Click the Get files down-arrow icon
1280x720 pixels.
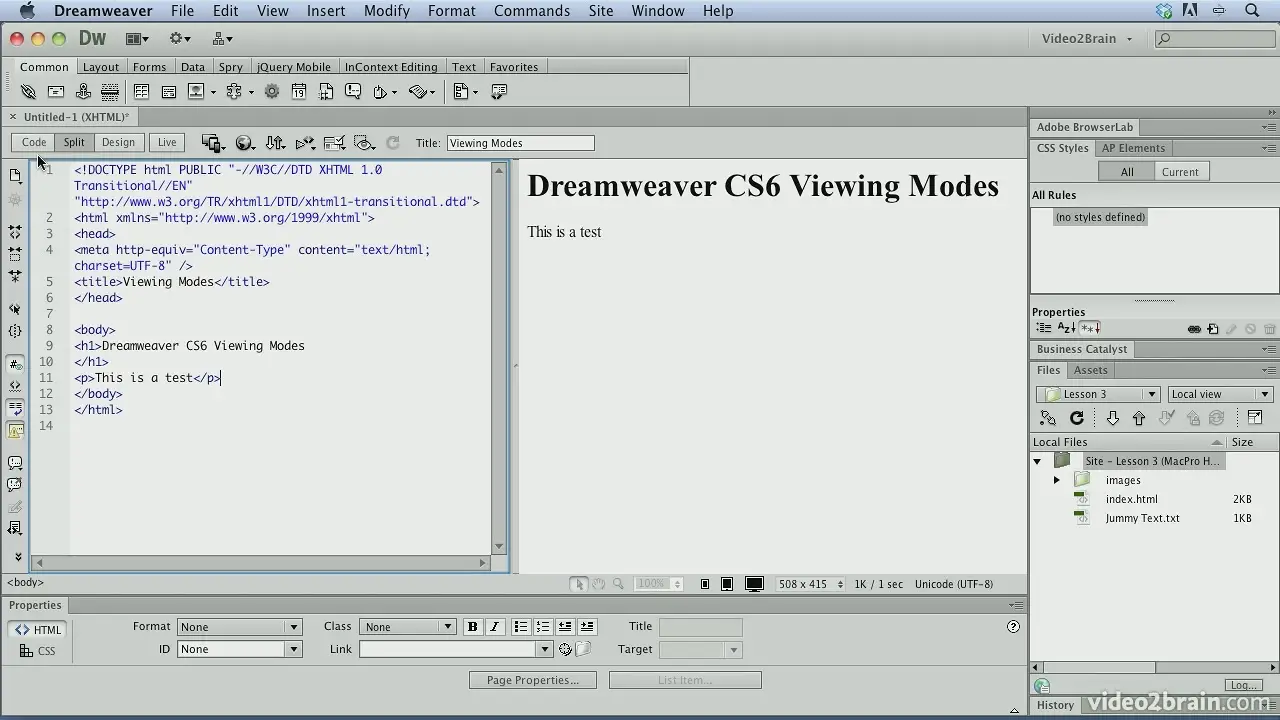click(x=1112, y=418)
